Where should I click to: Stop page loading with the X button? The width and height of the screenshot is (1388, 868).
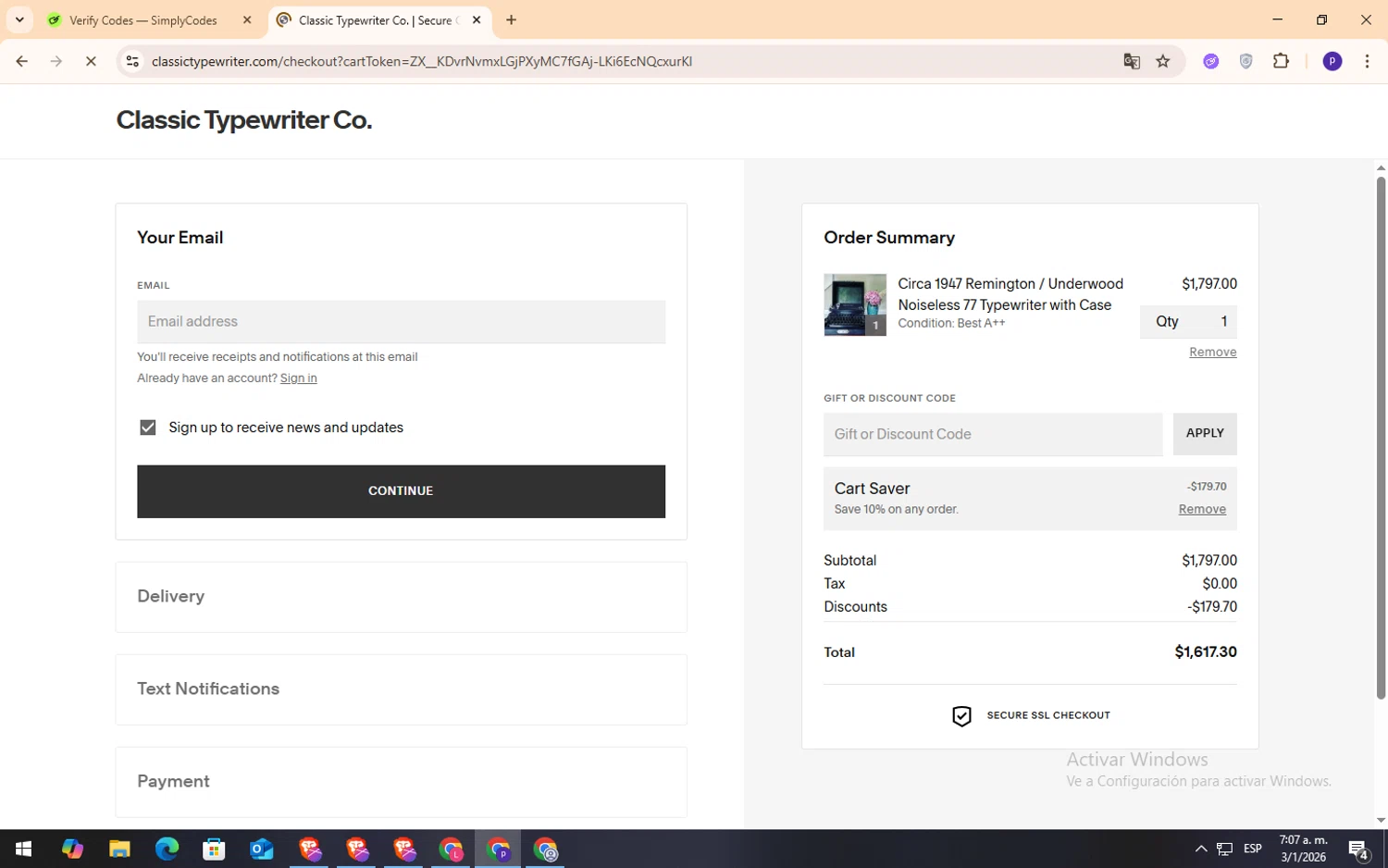point(91,61)
